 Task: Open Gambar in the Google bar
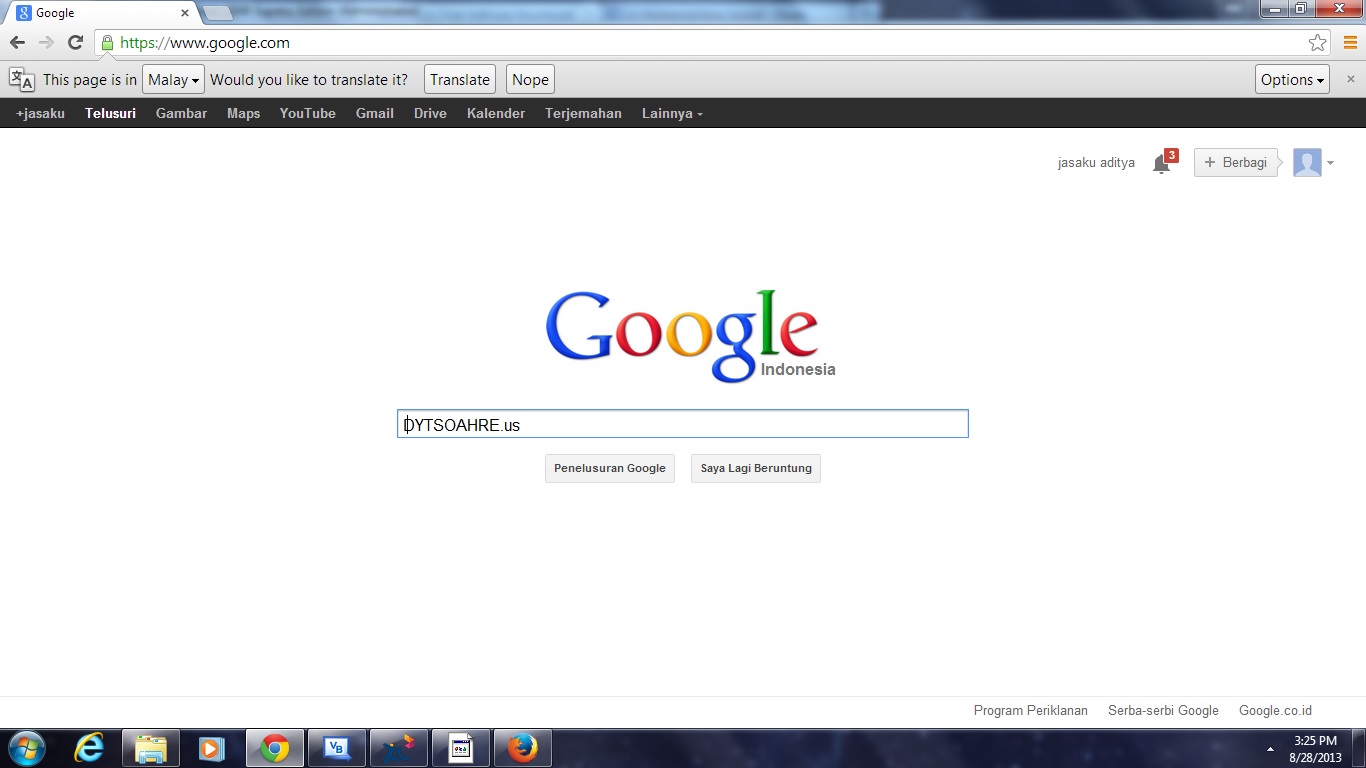[x=181, y=113]
